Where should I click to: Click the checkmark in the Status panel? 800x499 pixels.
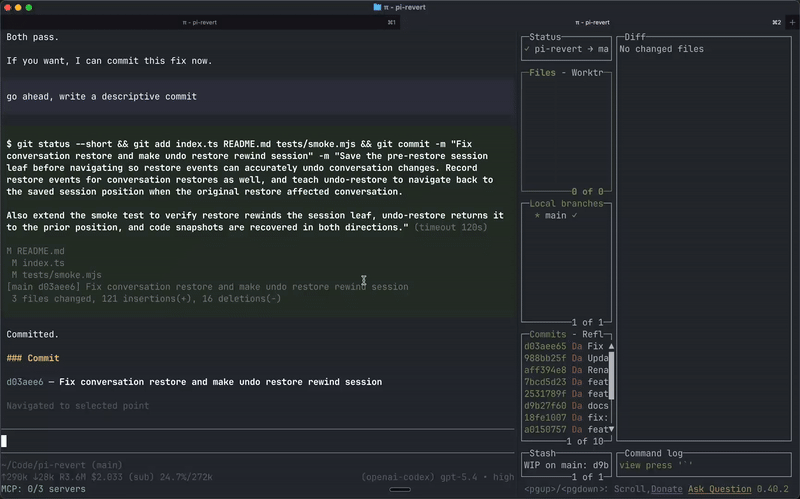pos(527,49)
